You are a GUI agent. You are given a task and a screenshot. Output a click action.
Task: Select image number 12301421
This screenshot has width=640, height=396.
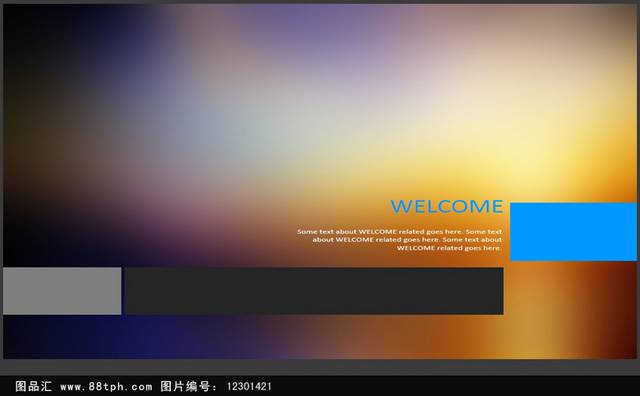pyautogui.click(x=249, y=386)
